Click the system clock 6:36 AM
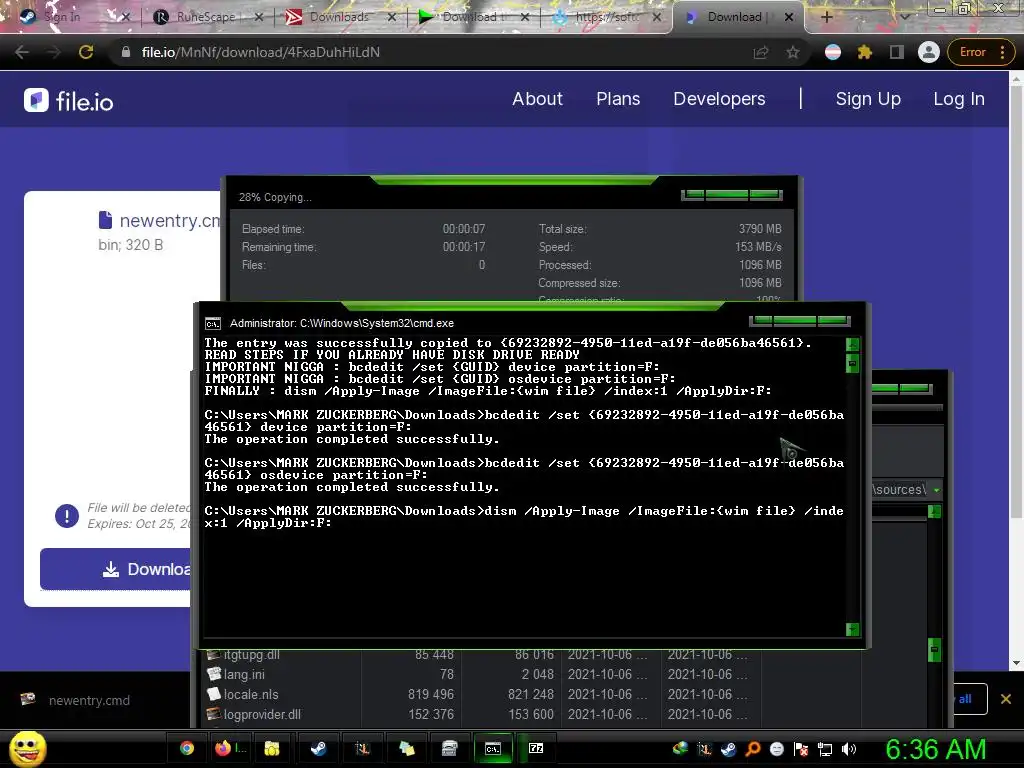The image size is (1024, 768). click(x=935, y=749)
